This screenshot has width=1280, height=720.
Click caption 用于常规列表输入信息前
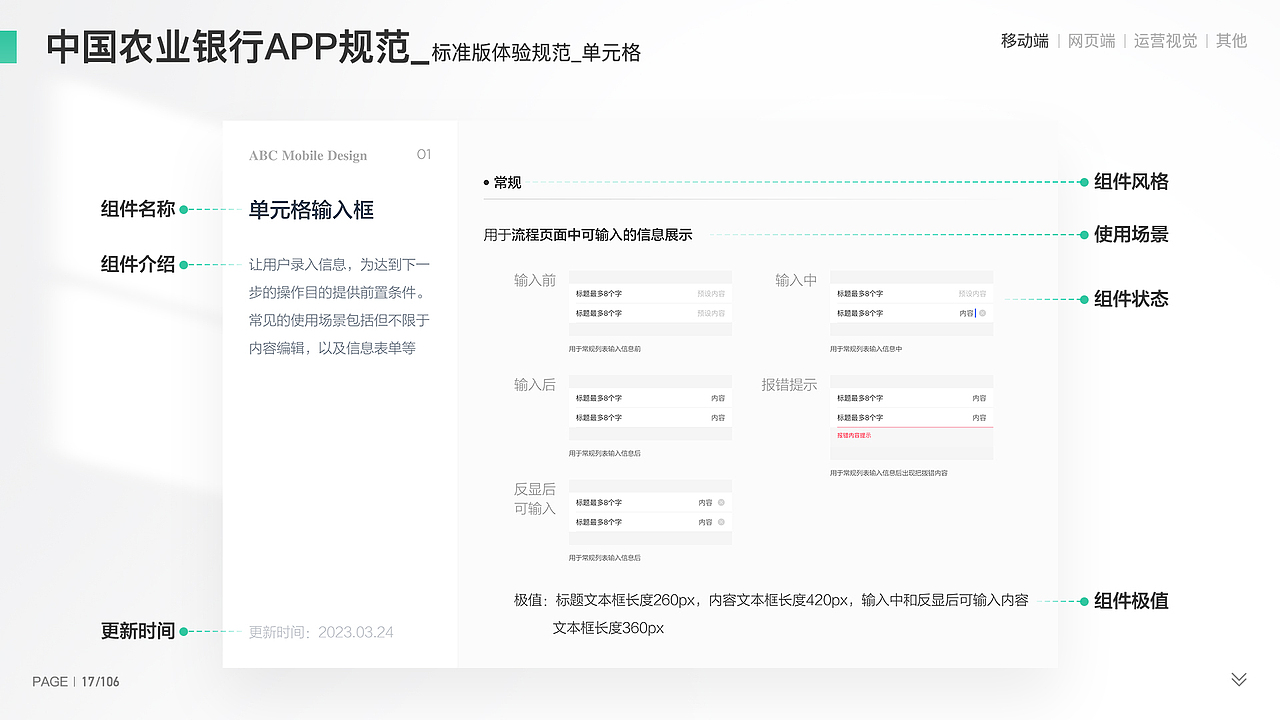[x=605, y=349]
